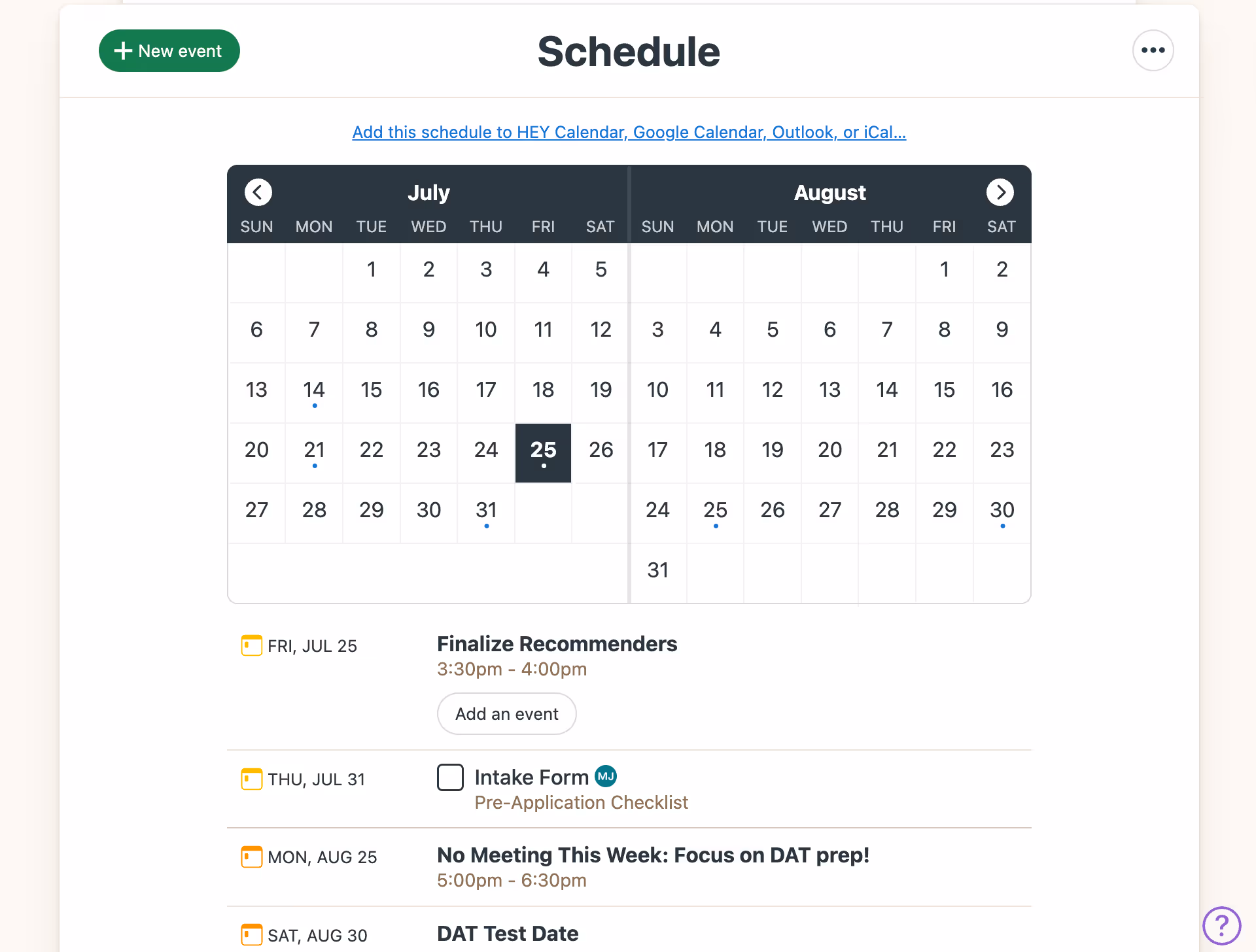Click the New event button
The height and width of the screenshot is (952, 1256).
point(169,50)
